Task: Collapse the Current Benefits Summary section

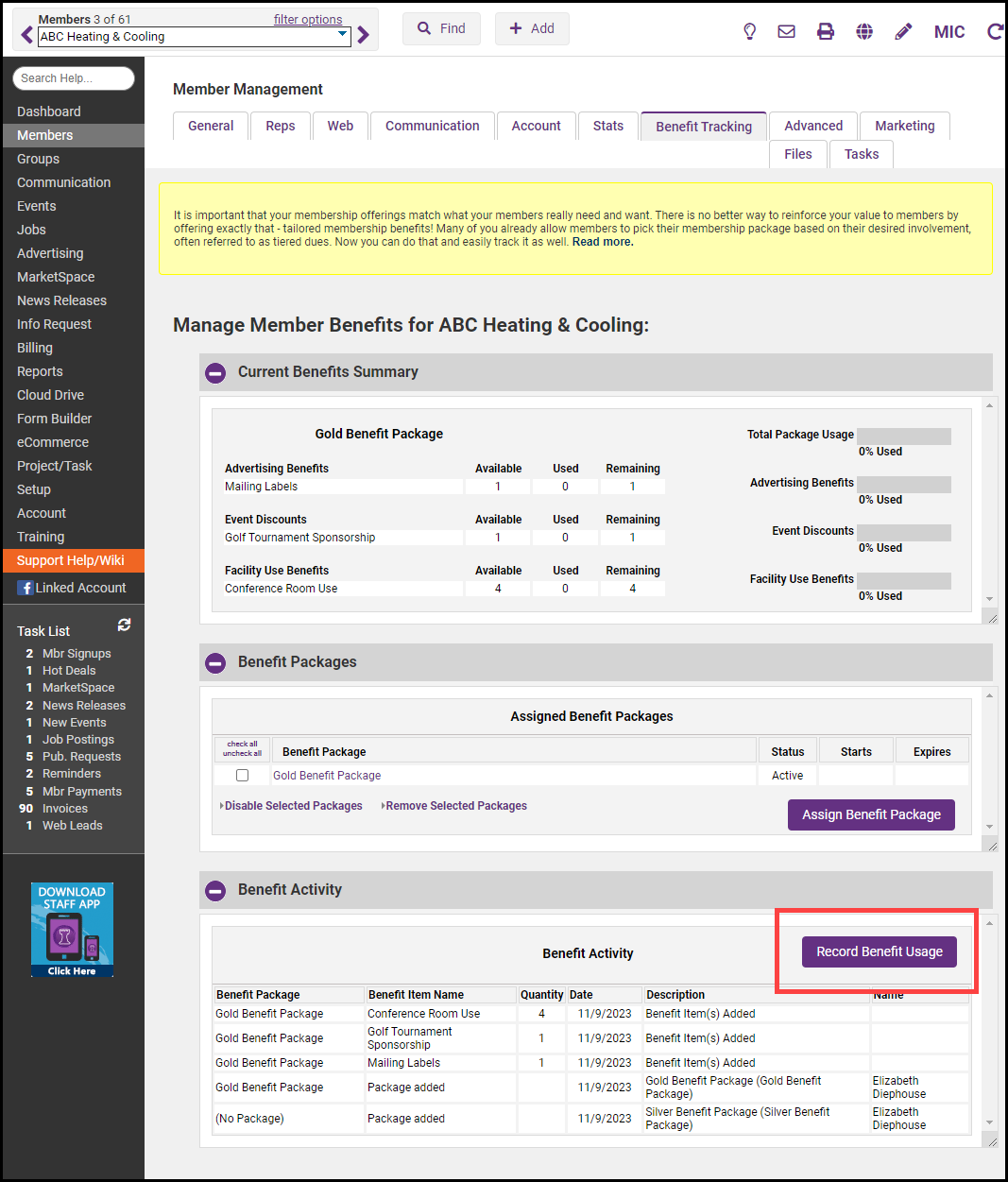Action: pos(215,373)
